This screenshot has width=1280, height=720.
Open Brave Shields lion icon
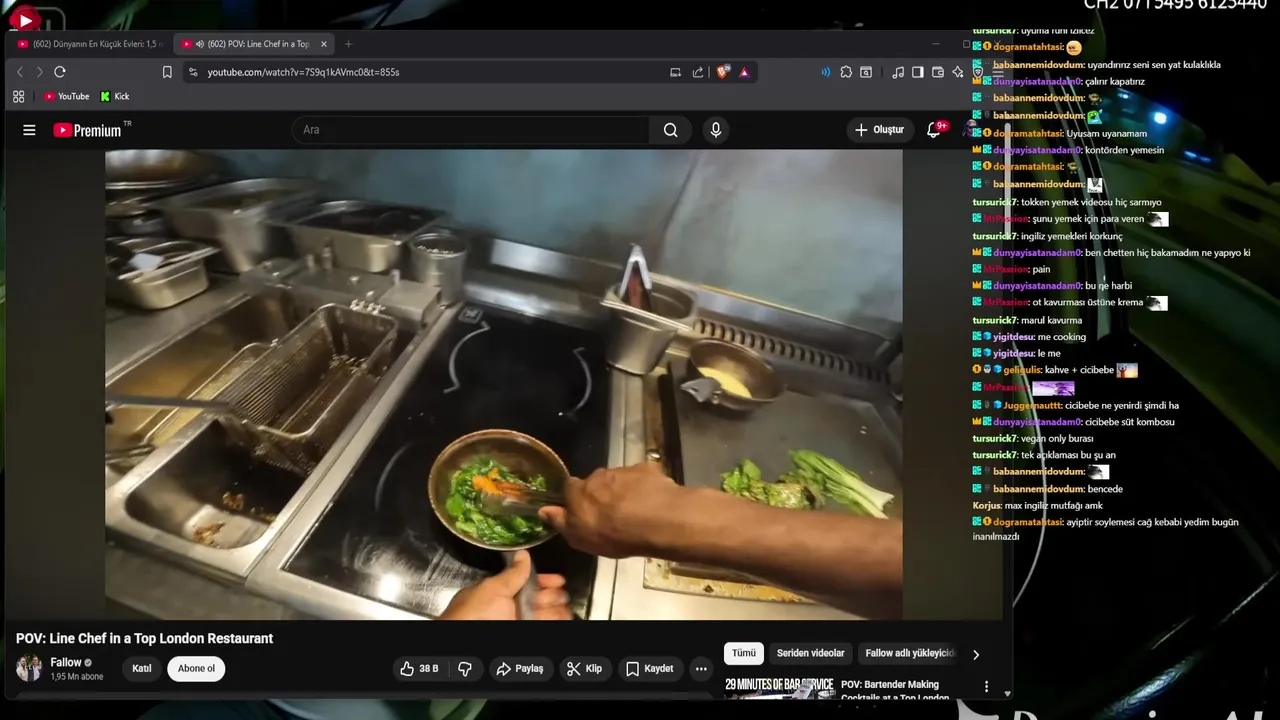coord(723,72)
